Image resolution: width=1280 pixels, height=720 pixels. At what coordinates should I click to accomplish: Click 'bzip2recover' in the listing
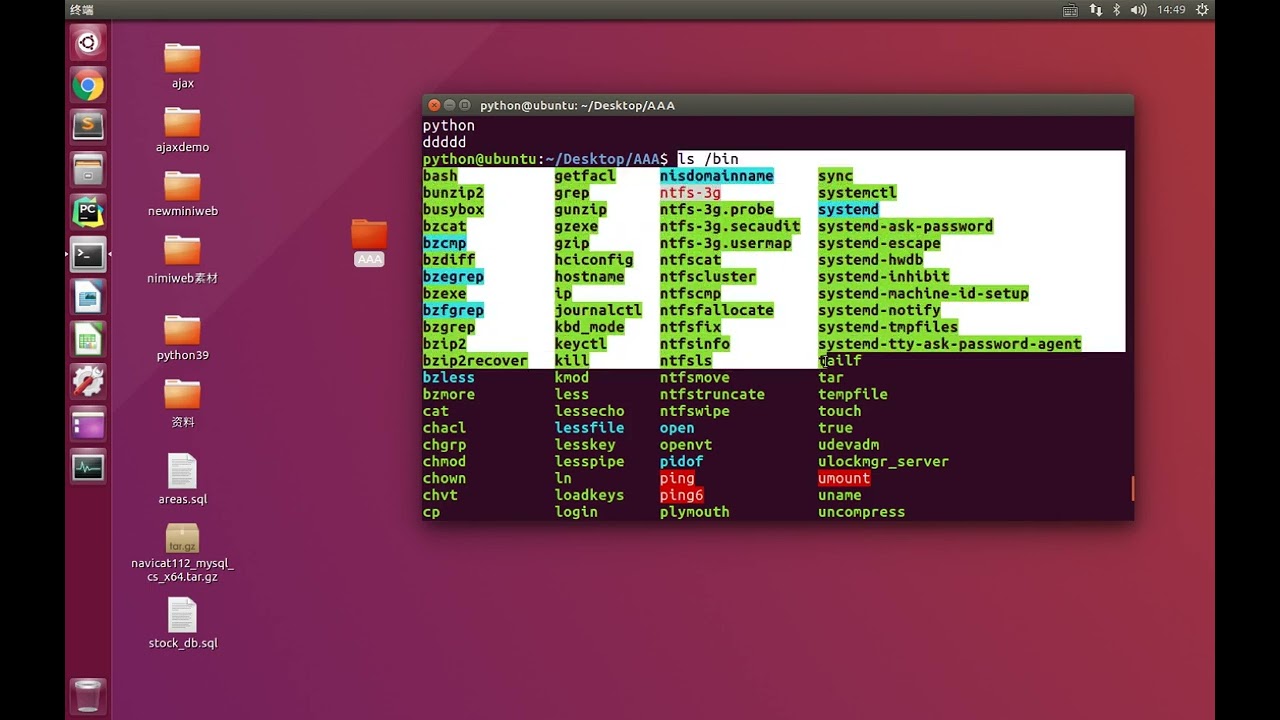475,361
